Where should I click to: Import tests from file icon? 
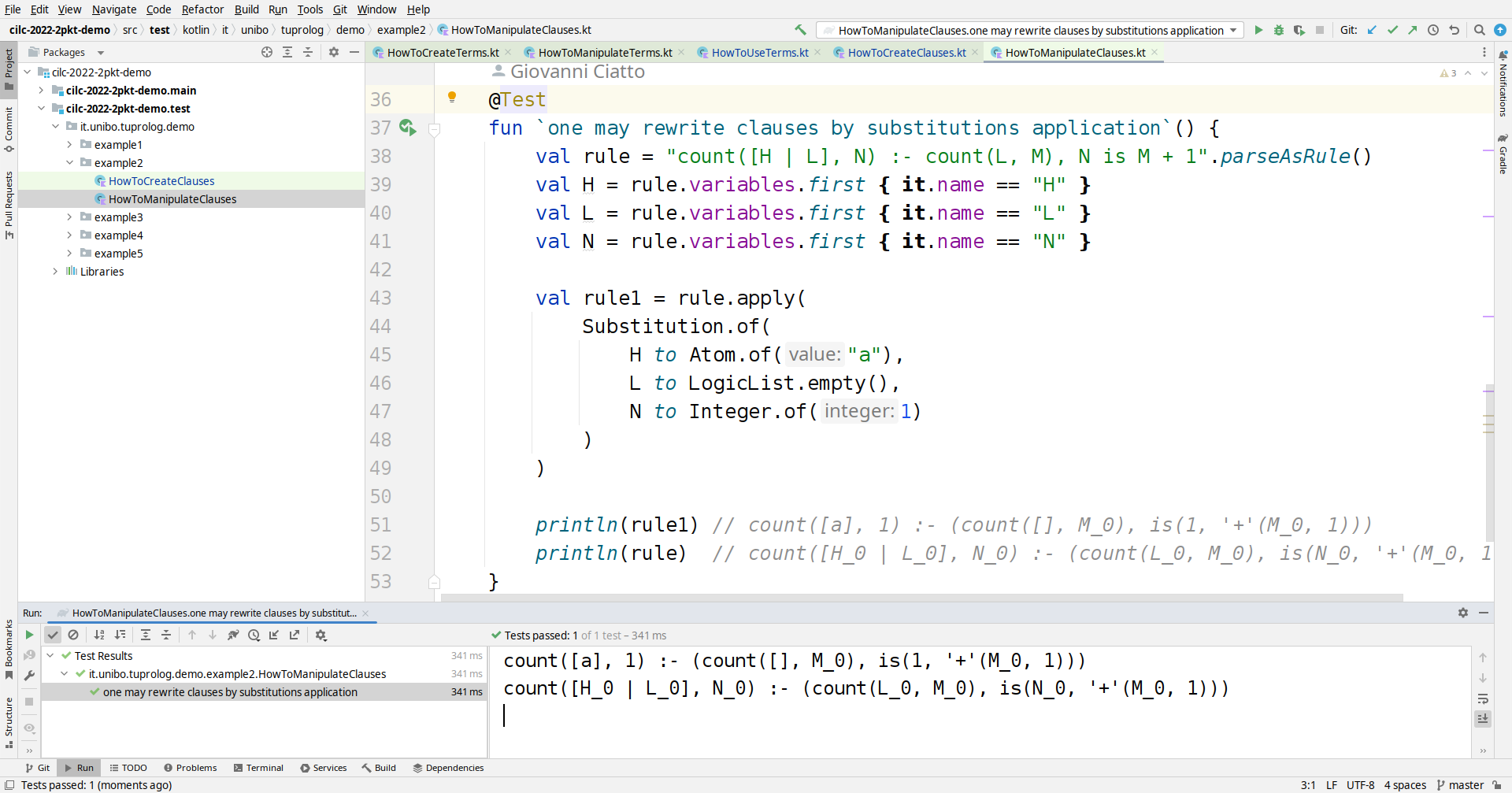click(274, 635)
